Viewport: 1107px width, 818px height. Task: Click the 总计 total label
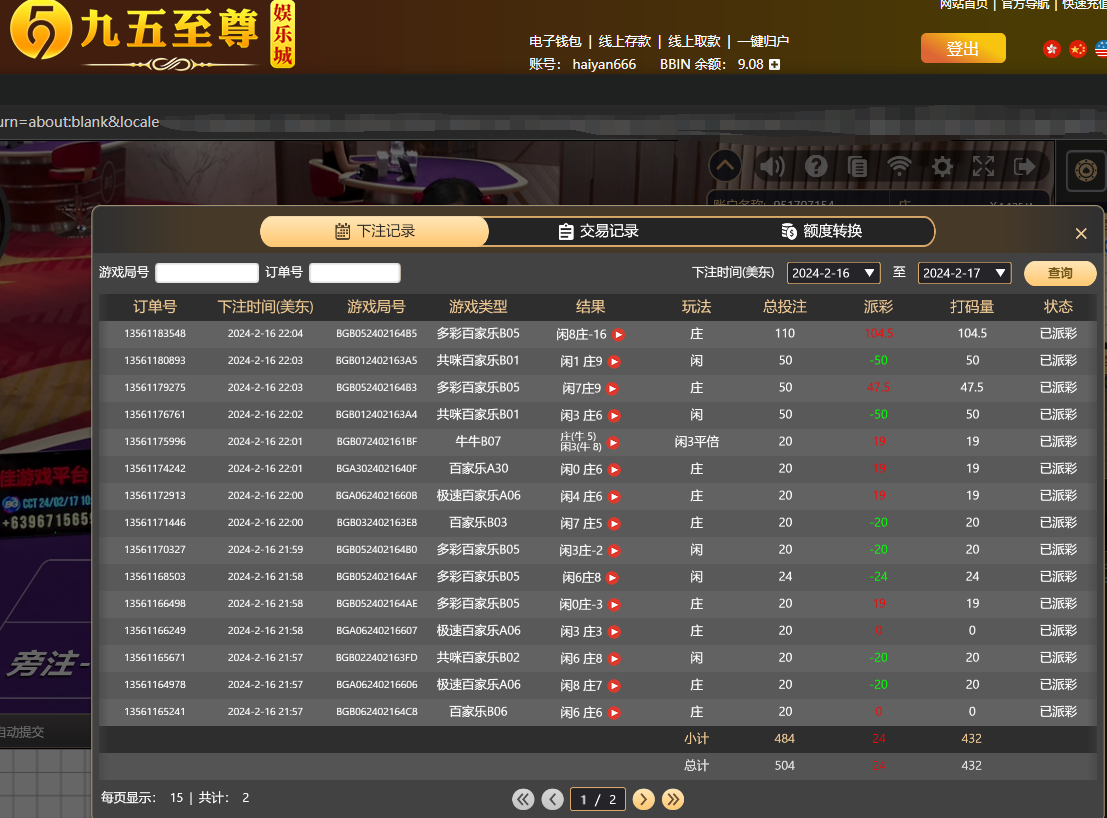tap(696, 766)
